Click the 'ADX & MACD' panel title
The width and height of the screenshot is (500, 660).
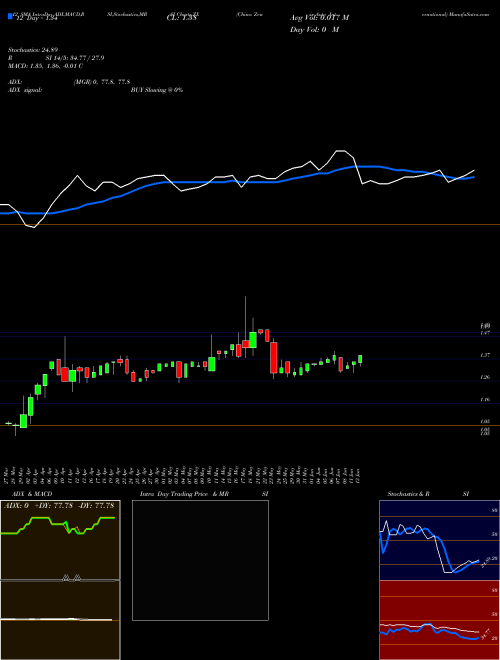(32, 494)
